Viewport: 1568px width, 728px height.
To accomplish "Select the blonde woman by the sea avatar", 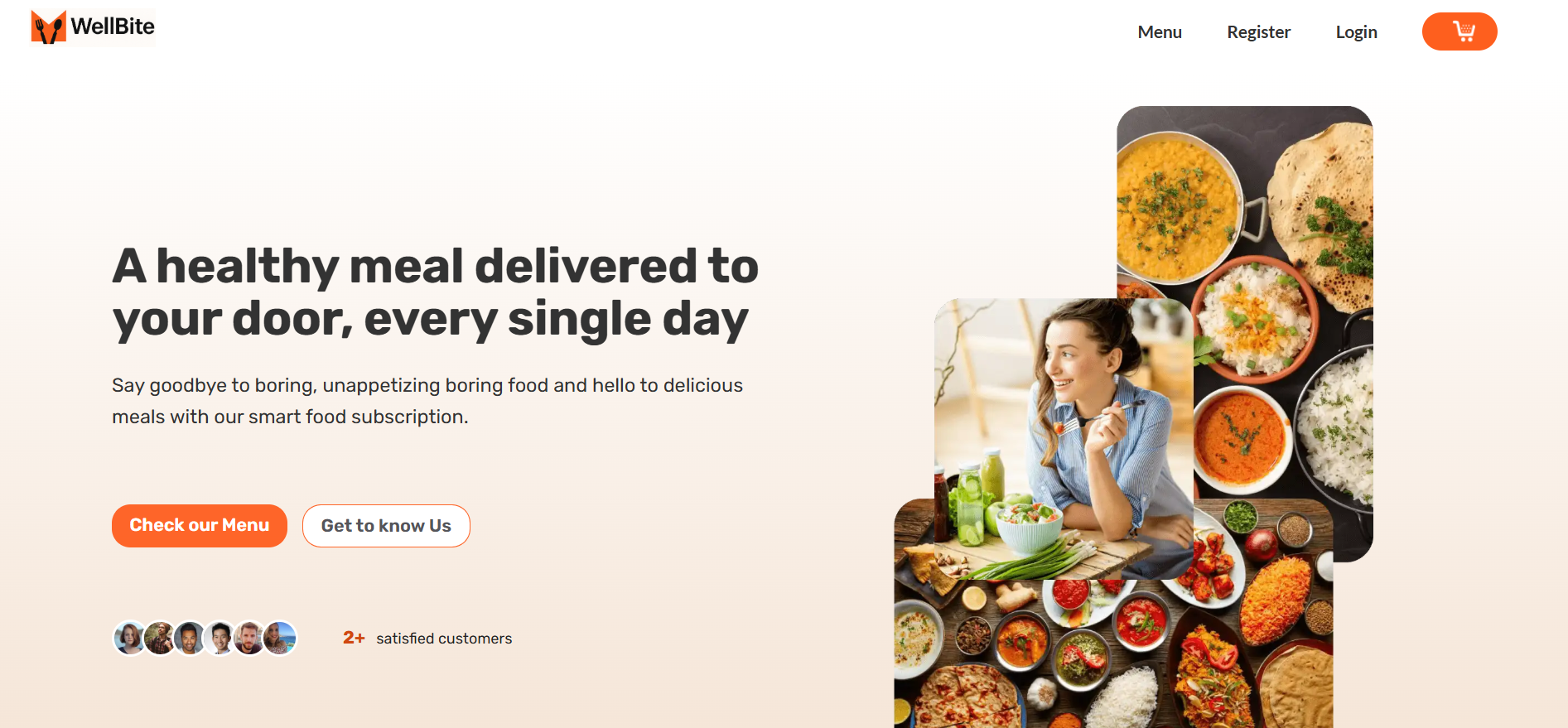I will (x=280, y=638).
